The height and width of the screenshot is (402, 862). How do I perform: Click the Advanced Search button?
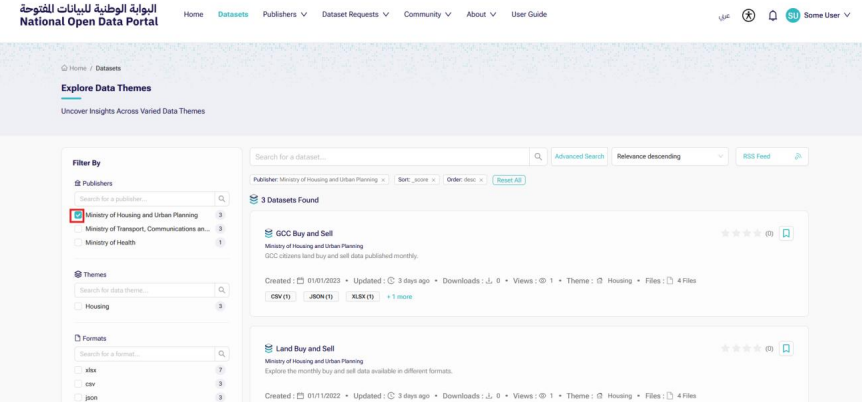579,156
